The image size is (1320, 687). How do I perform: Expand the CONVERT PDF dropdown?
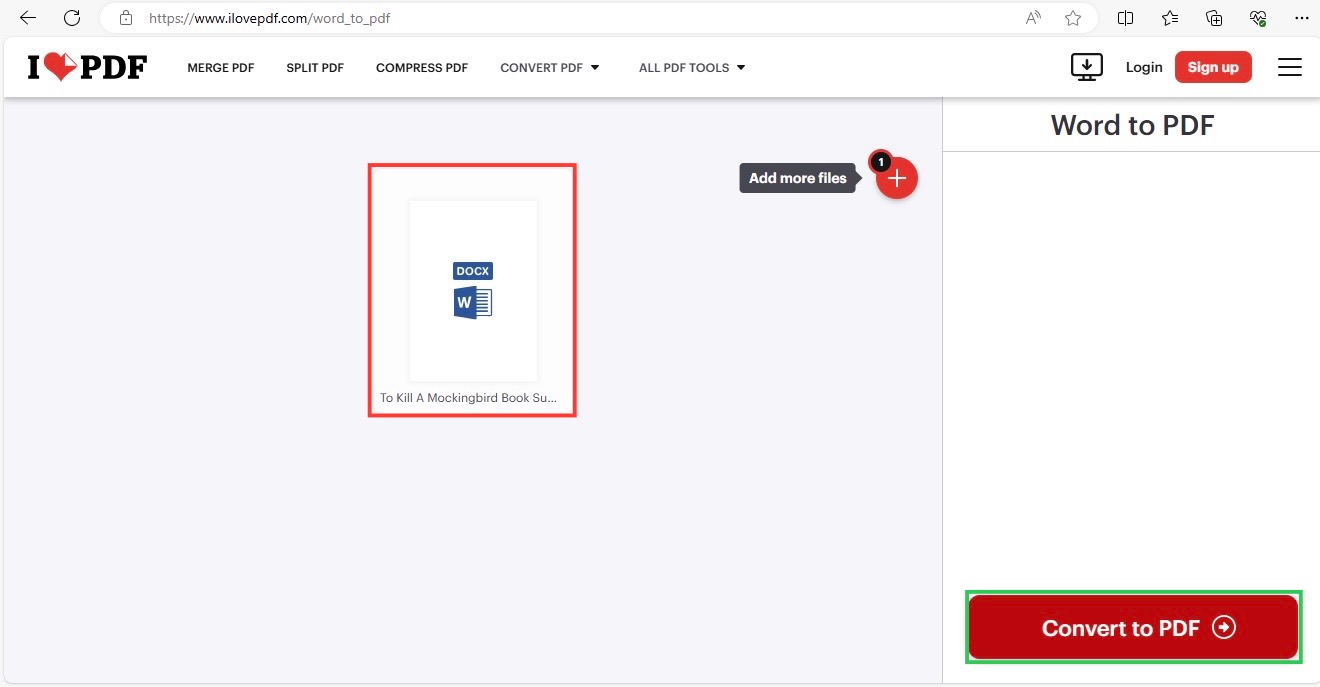pos(550,68)
